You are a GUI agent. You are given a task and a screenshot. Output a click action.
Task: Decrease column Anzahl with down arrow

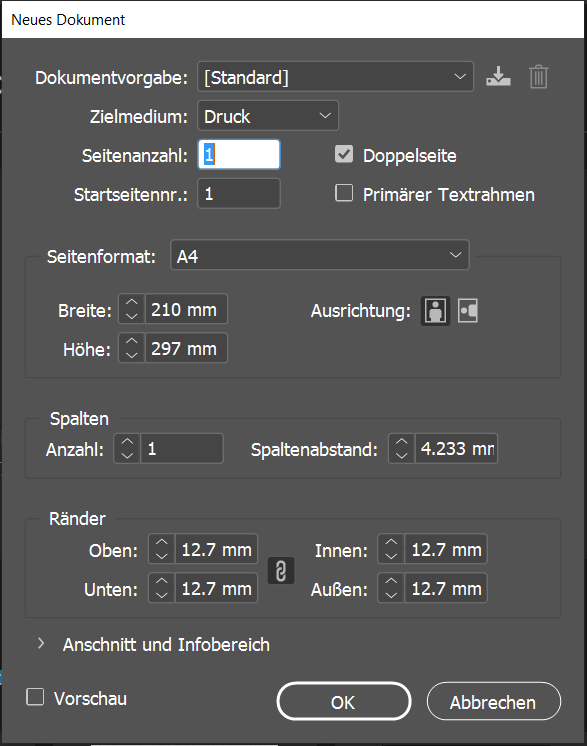pos(127,456)
